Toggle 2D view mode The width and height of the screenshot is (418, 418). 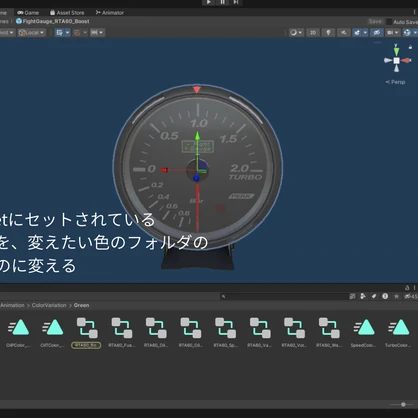coord(313,33)
